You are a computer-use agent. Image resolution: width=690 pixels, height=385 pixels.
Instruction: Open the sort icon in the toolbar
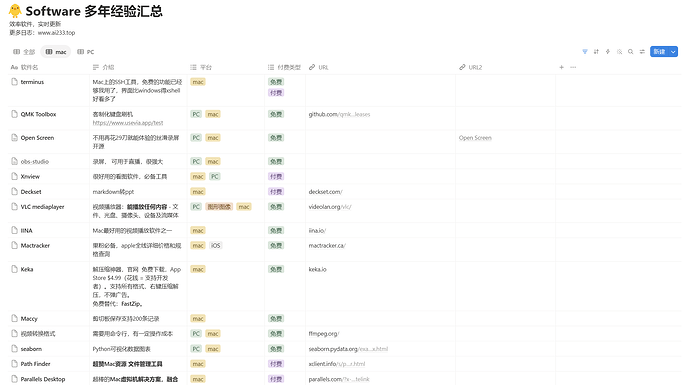[596, 52]
